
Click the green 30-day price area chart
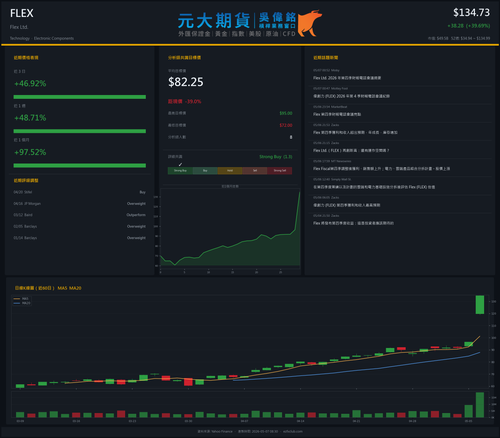[x=230, y=230]
